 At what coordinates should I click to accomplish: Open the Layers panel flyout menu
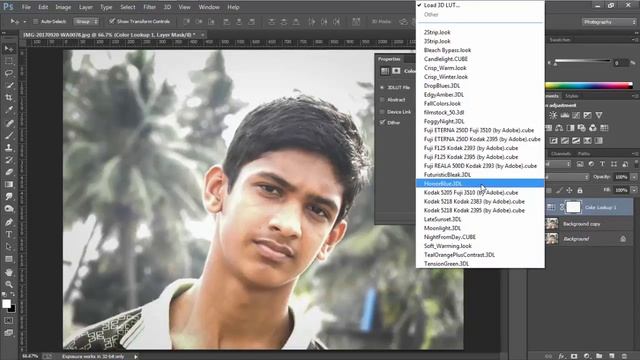point(635,153)
